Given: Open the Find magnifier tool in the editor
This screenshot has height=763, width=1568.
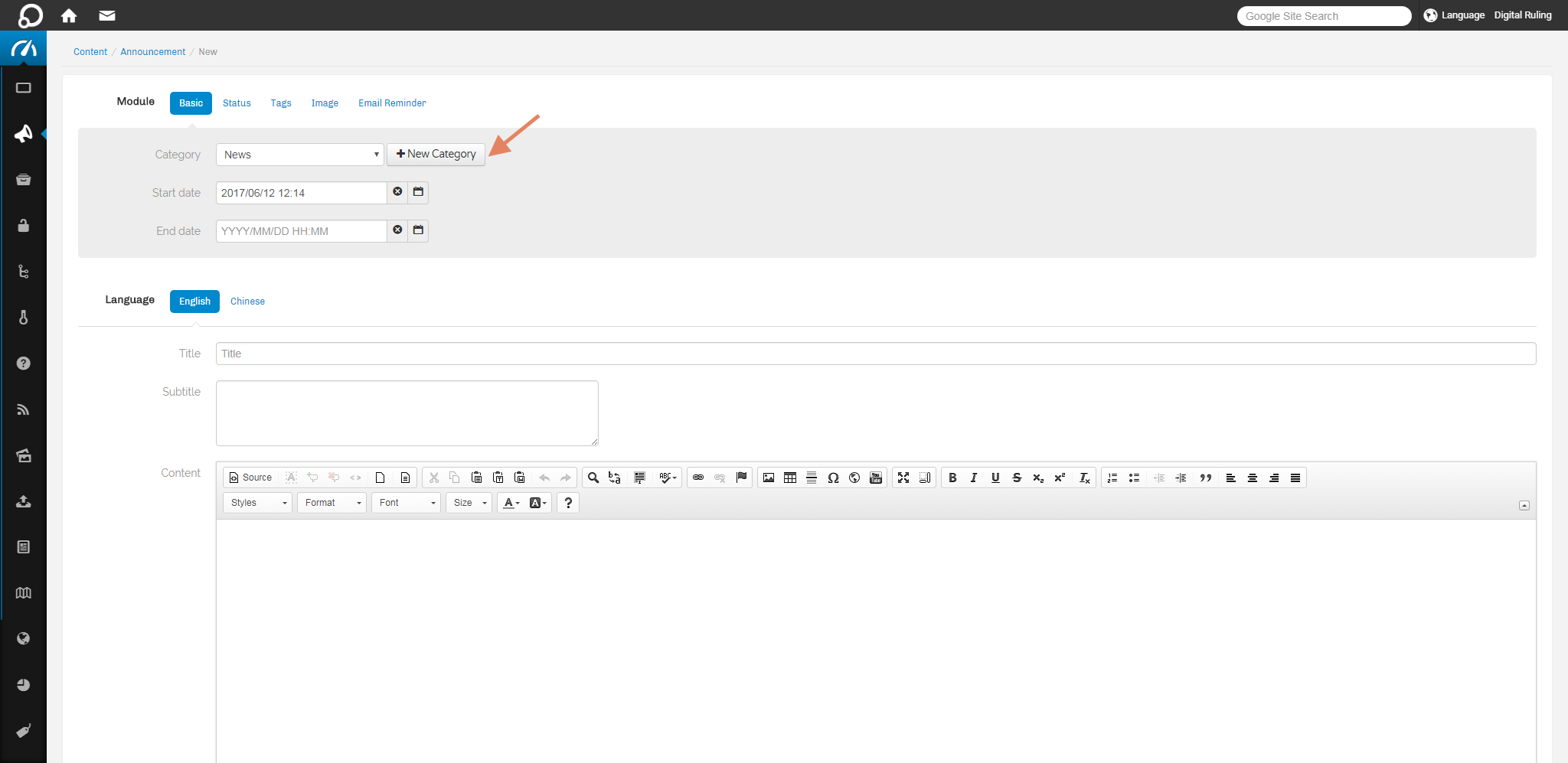Looking at the screenshot, I should point(593,478).
